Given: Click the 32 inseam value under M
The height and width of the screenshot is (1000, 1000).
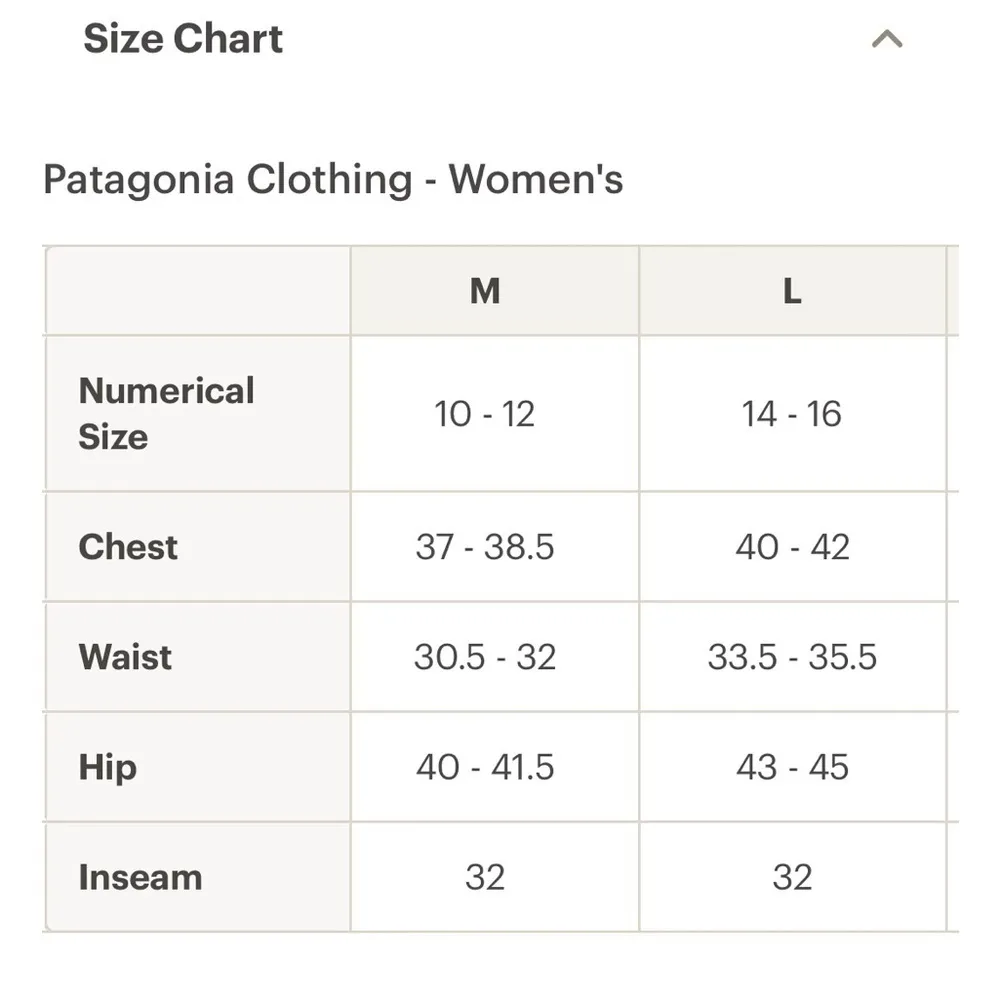Looking at the screenshot, I should point(486,877).
